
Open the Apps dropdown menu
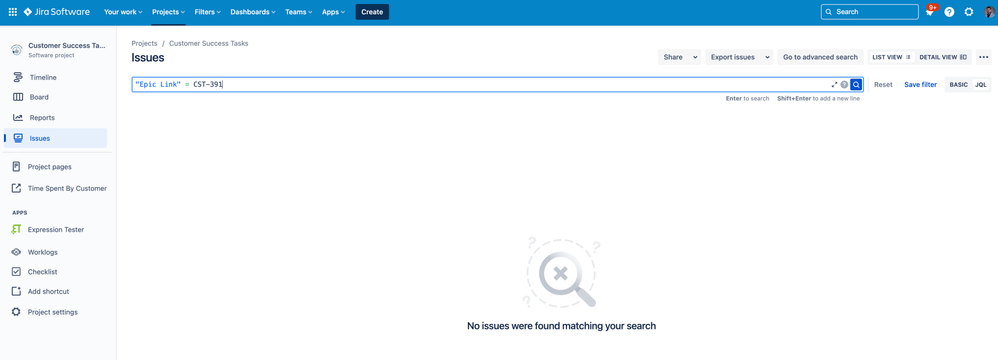(334, 12)
